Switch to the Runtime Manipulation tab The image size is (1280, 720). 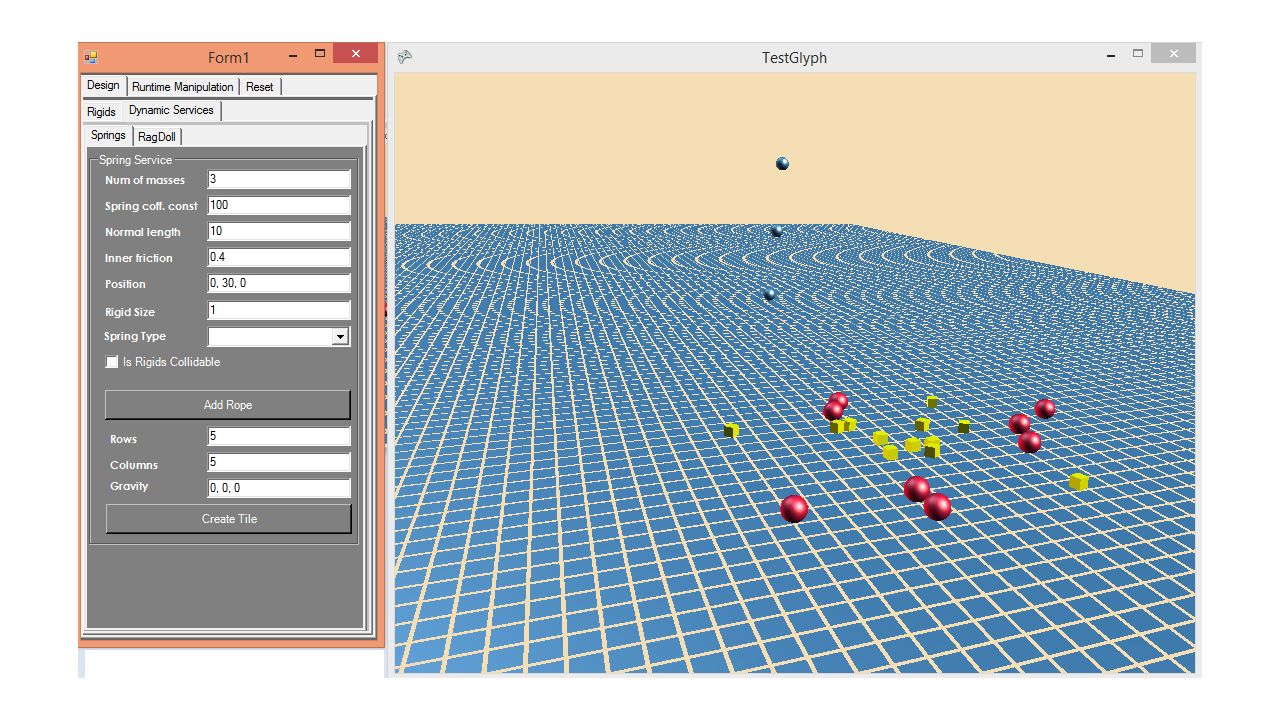[183, 86]
